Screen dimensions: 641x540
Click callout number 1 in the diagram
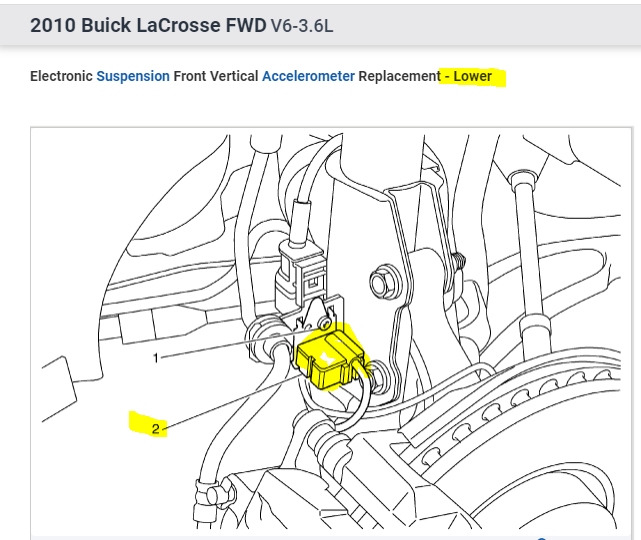coord(155,359)
